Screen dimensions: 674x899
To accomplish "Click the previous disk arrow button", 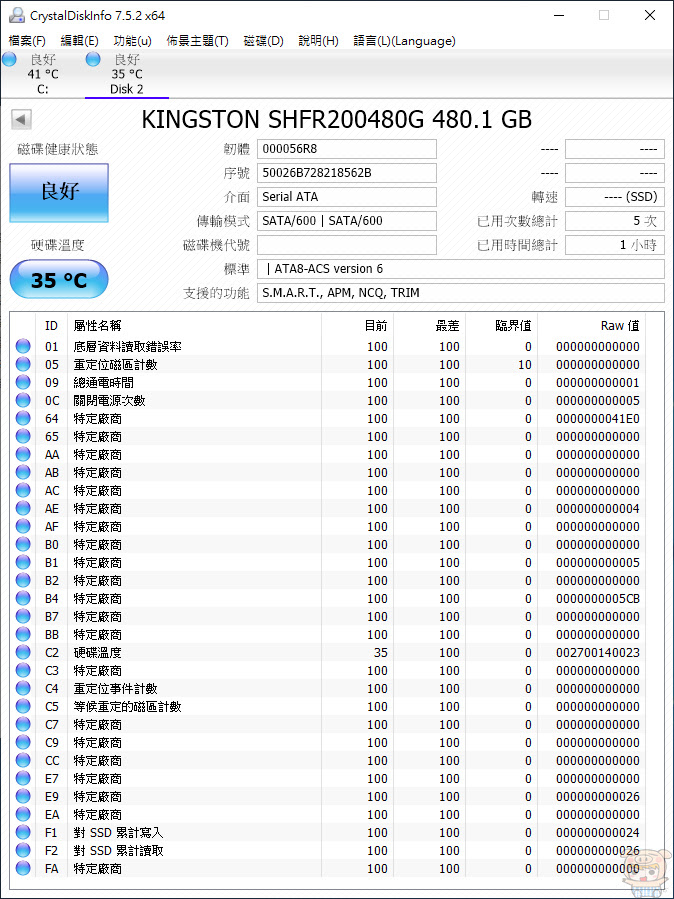I will pyautogui.click(x=21, y=120).
